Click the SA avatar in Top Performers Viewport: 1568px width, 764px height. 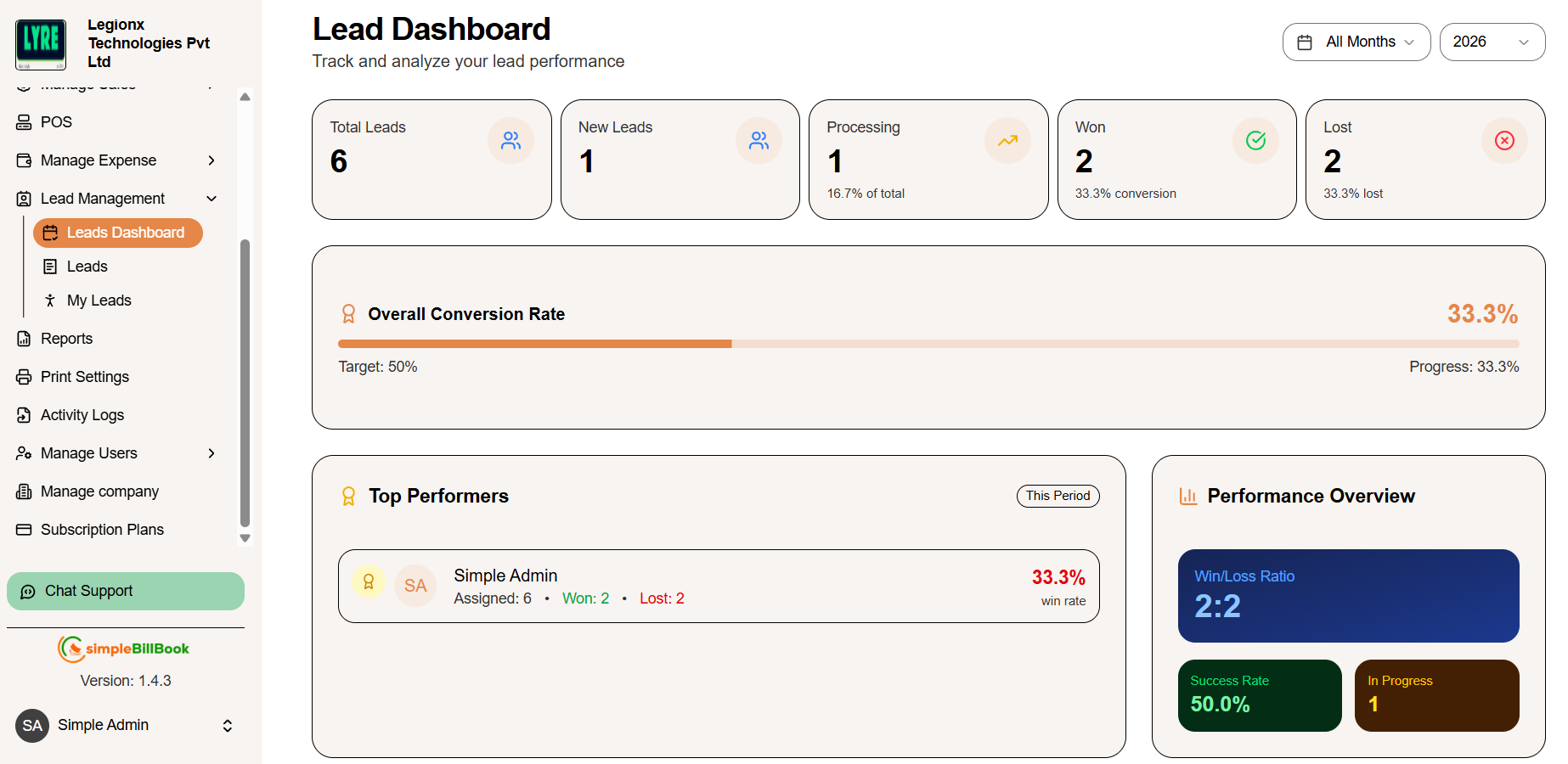click(415, 586)
